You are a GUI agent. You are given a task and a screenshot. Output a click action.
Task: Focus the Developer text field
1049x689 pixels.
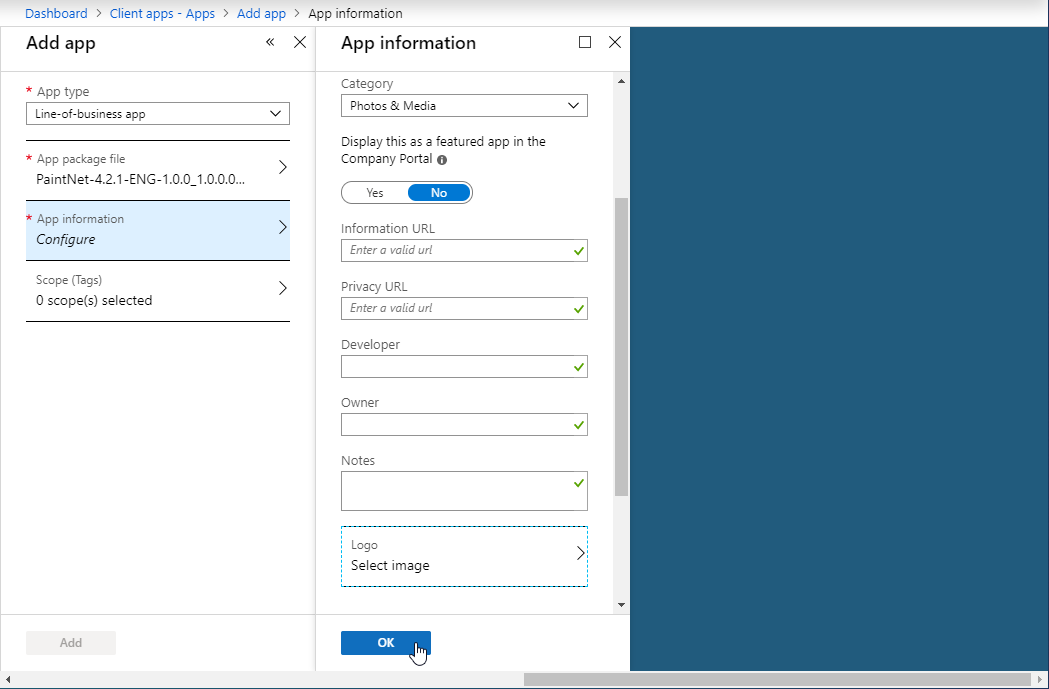pyautogui.click(x=456, y=367)
